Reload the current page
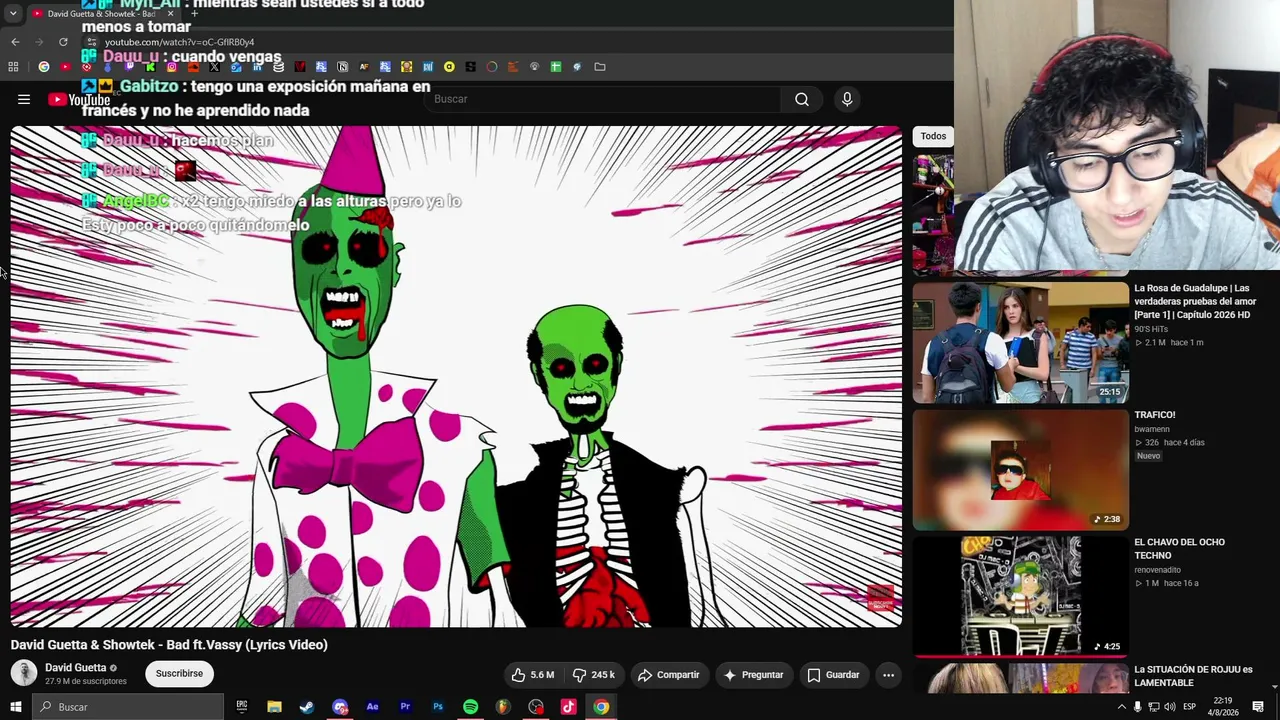This screenshot has height=720, width=1280. pyautogui.click(x=63, y=42)
